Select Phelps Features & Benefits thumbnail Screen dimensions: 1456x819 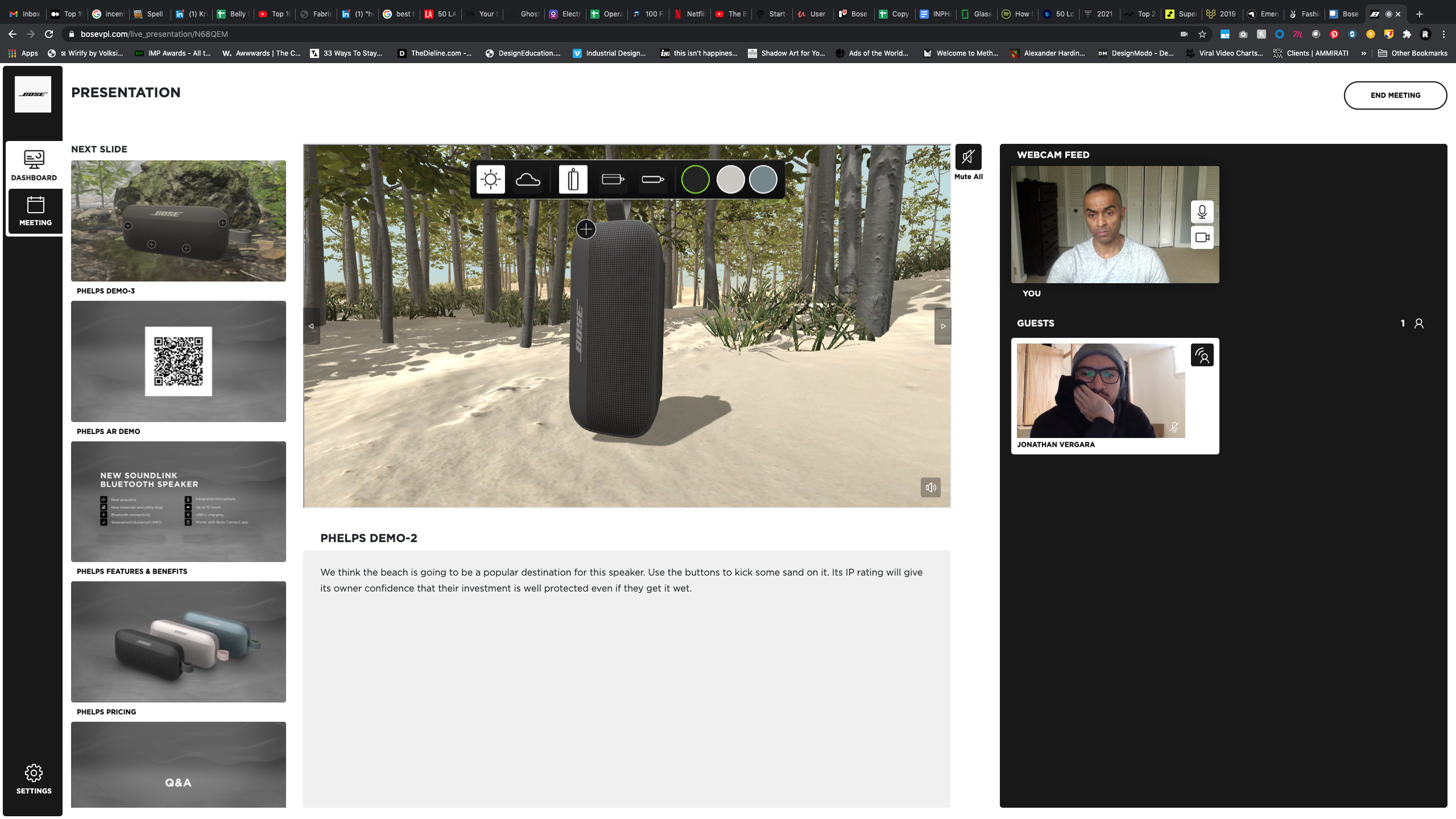coord(178,502)
